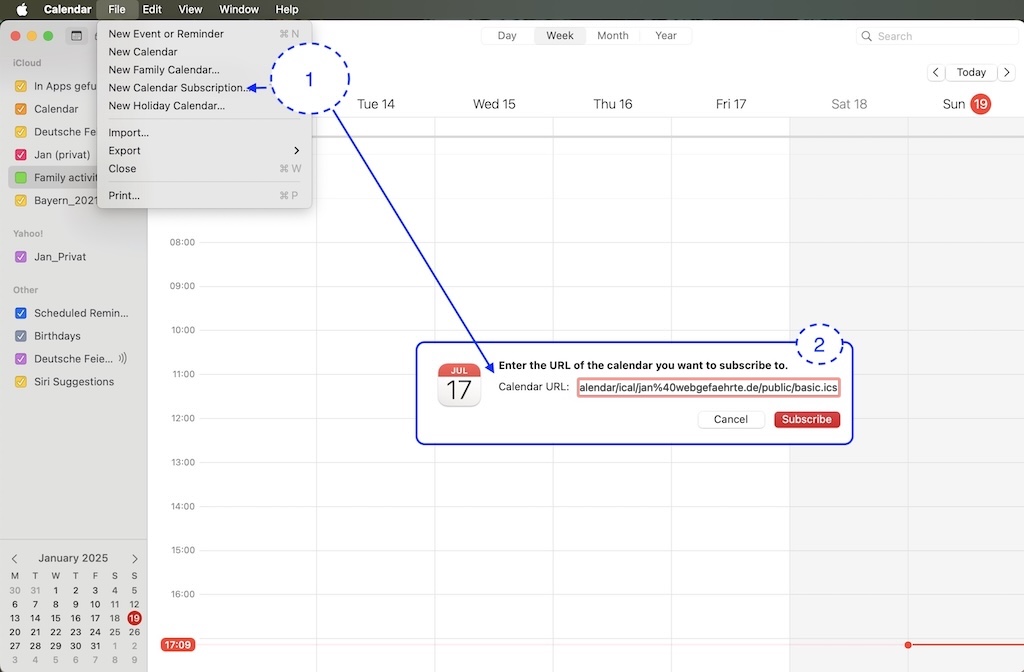Click the Sun 19 day header
The height and width of the screenshot is (672, 1024).
point(967,104)
